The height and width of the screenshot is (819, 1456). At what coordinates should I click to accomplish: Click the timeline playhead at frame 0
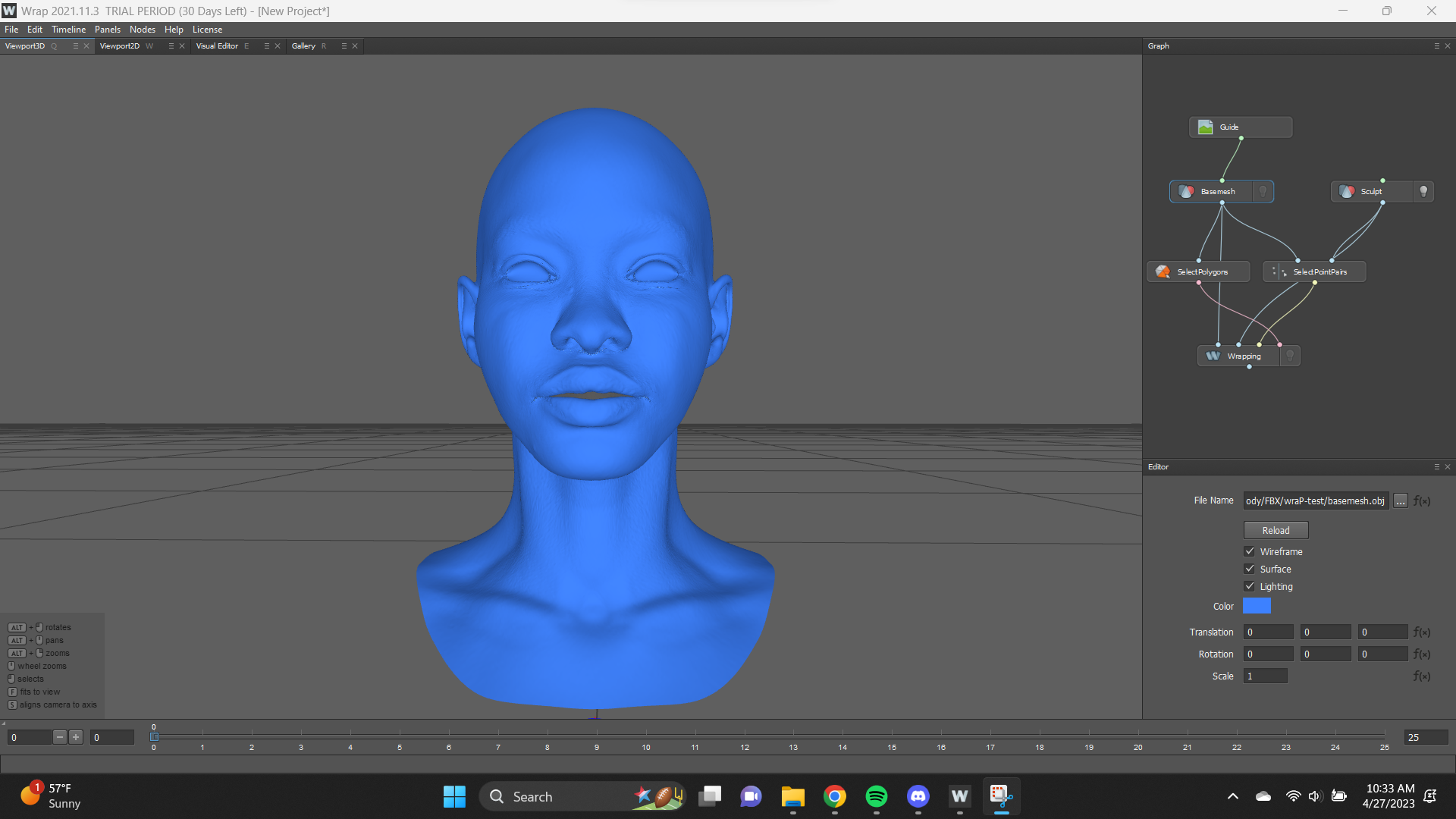point(154,736)
